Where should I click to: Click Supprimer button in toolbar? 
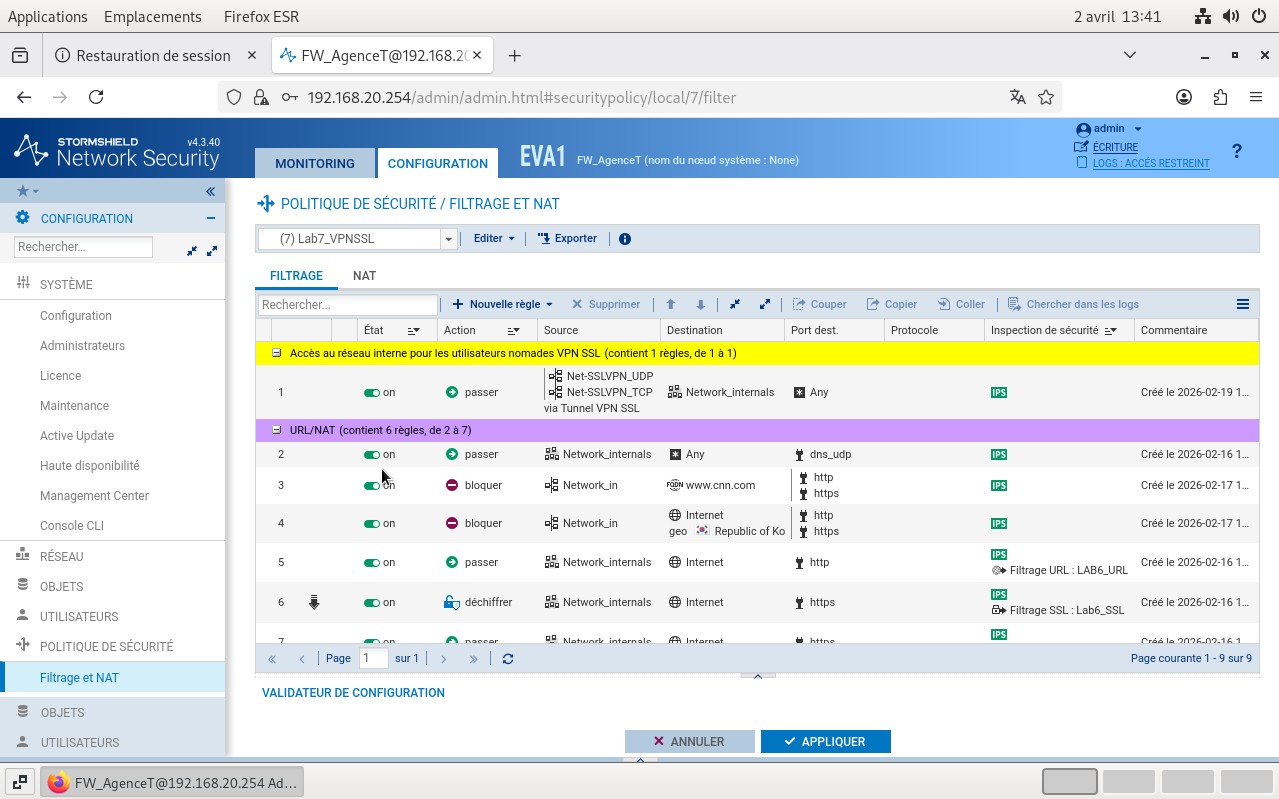pos(606,304)
